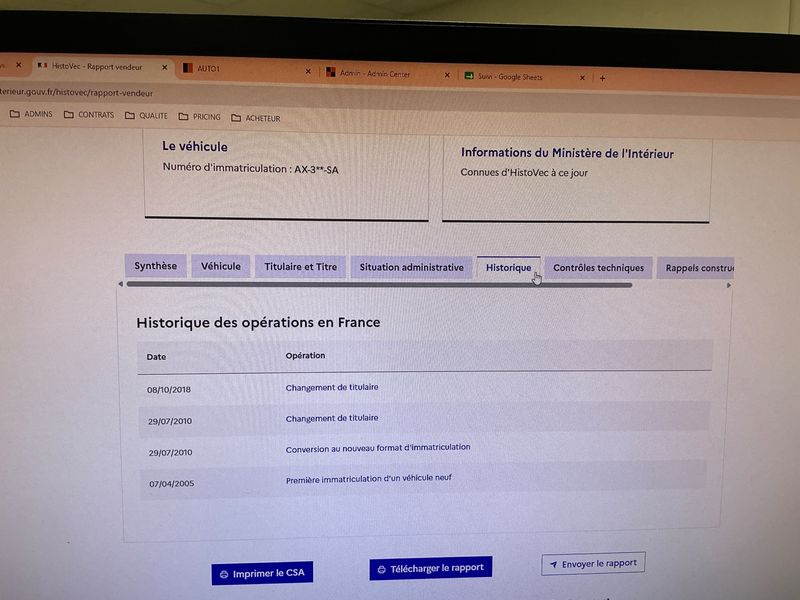
Task: Select the Véhicule tab
Action: click(220, 266)
